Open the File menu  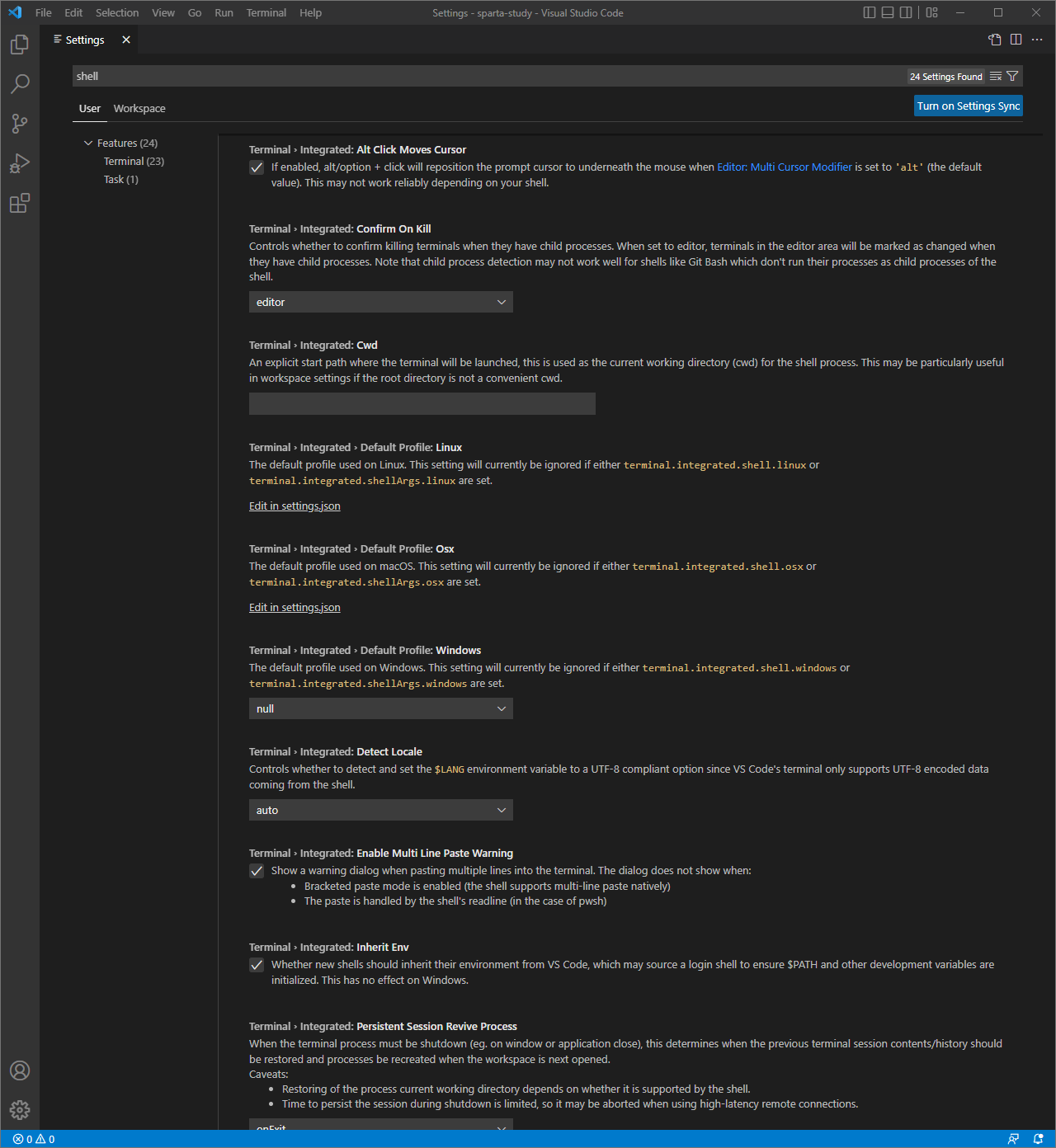pos(44,12)
